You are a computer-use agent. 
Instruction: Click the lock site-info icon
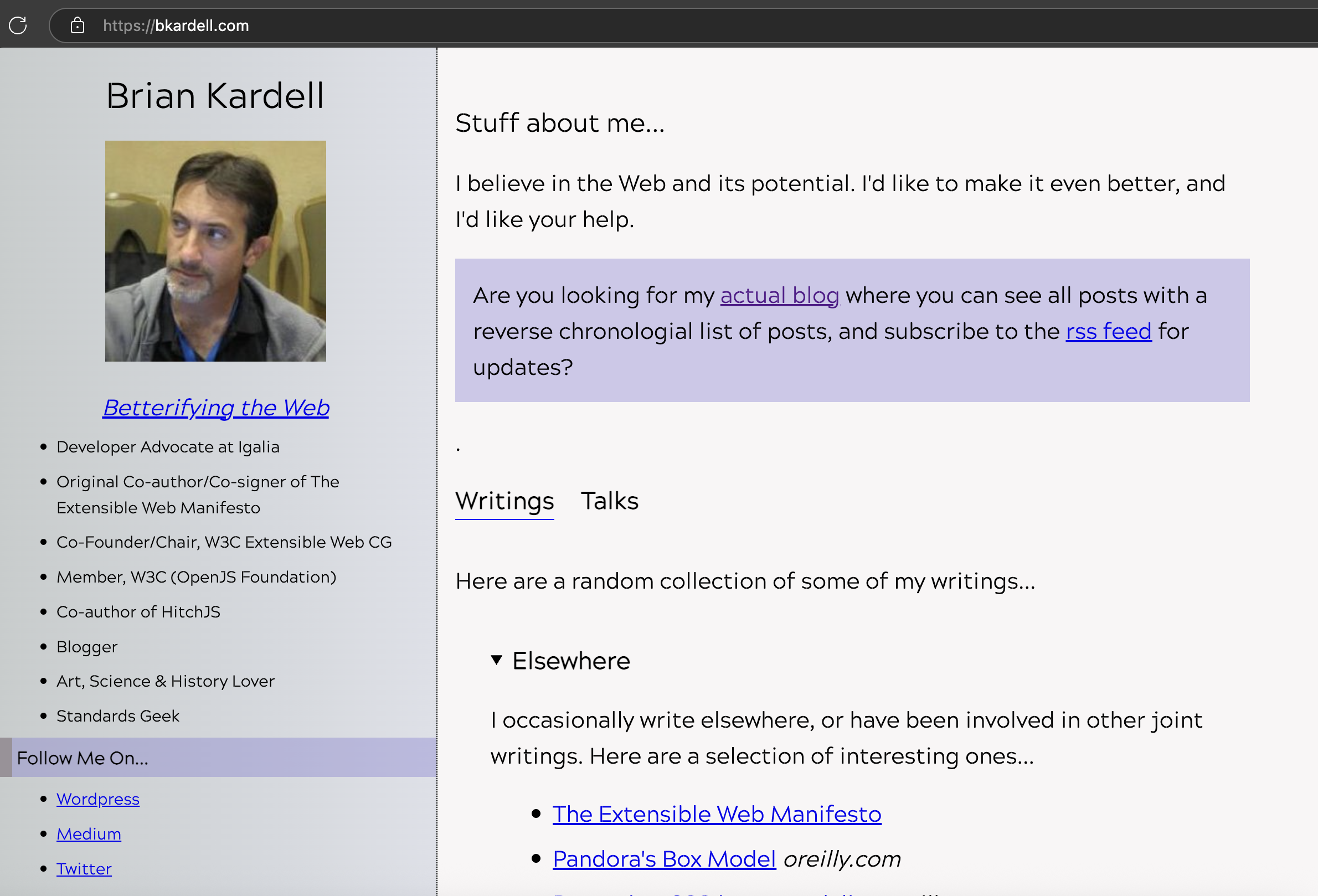[x=77, y=25]
